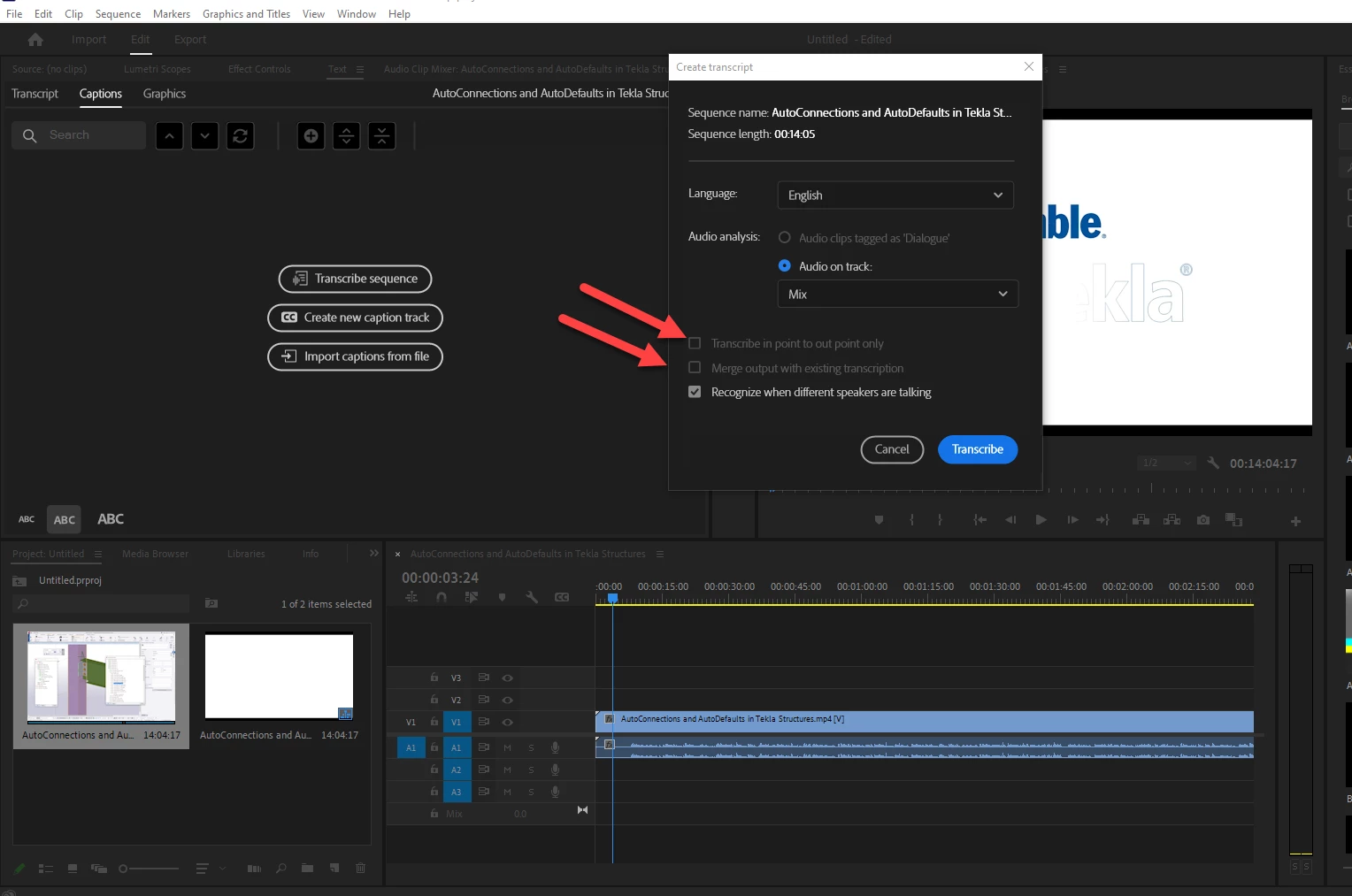Open Program Monitor settings wrench
The height and width of the screenshot is (896, 1352).
tap(1213, 463)
